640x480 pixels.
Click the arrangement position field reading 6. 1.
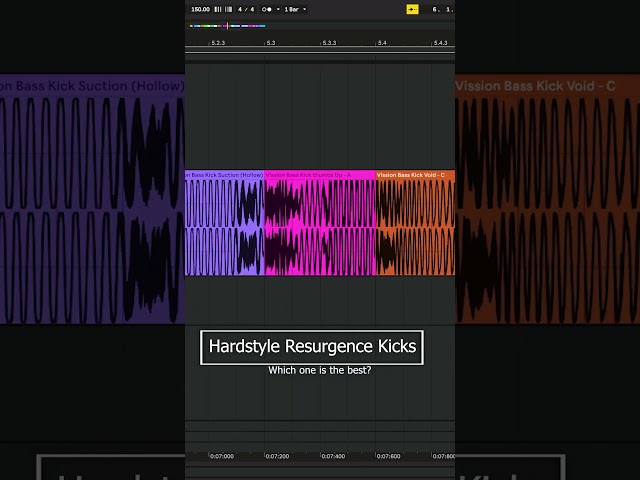442,9
